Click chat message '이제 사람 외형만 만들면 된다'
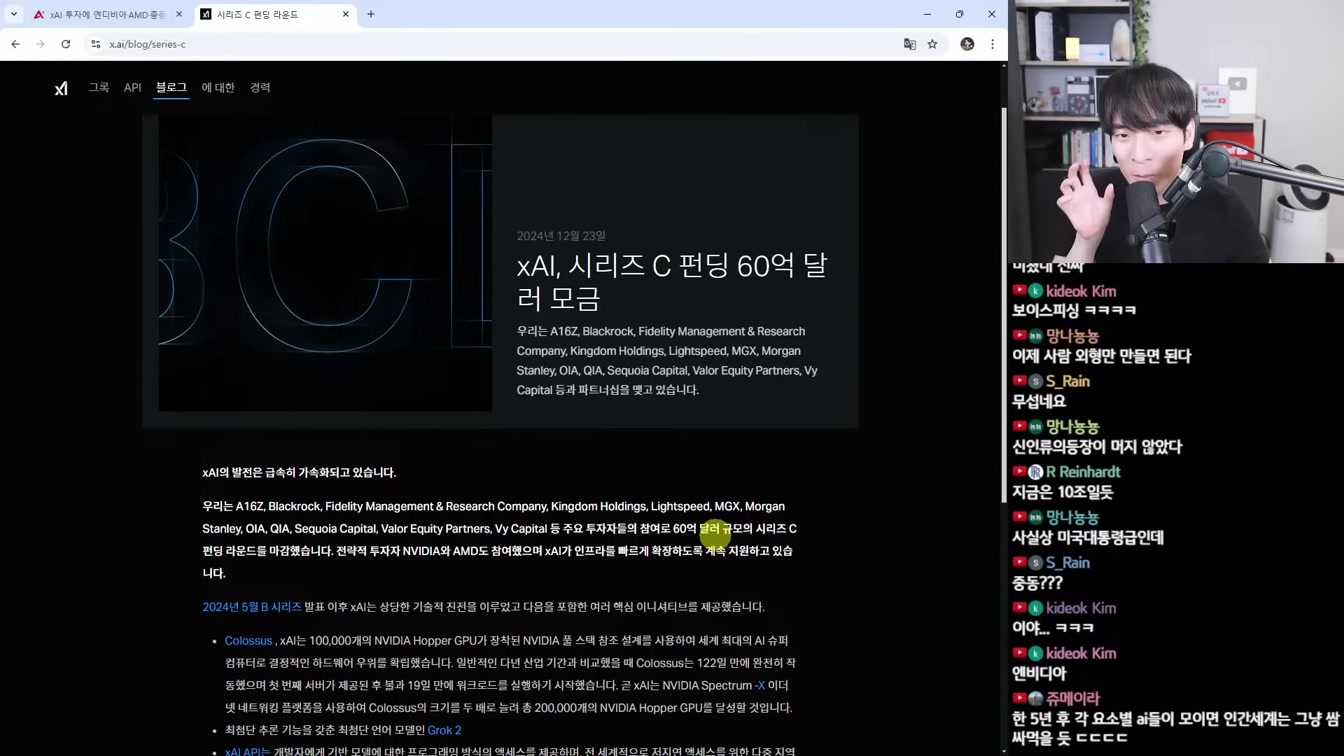This screenshot has width=1344, height=756. click(1101, 356)
